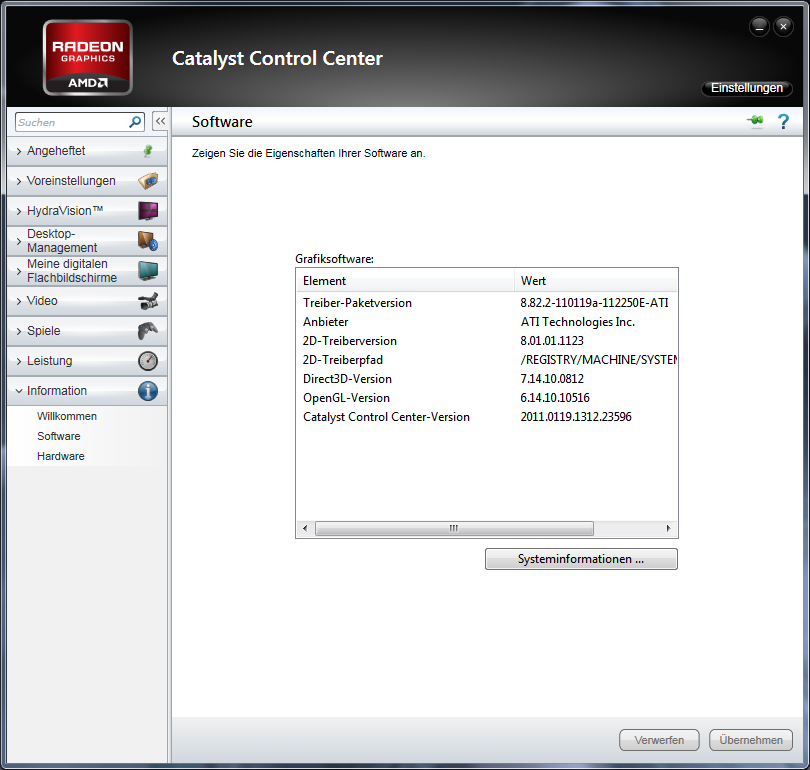Viewport: 810px width, 770px height.
Task: Open the Einstellungen menu
Action: (746, 88)
